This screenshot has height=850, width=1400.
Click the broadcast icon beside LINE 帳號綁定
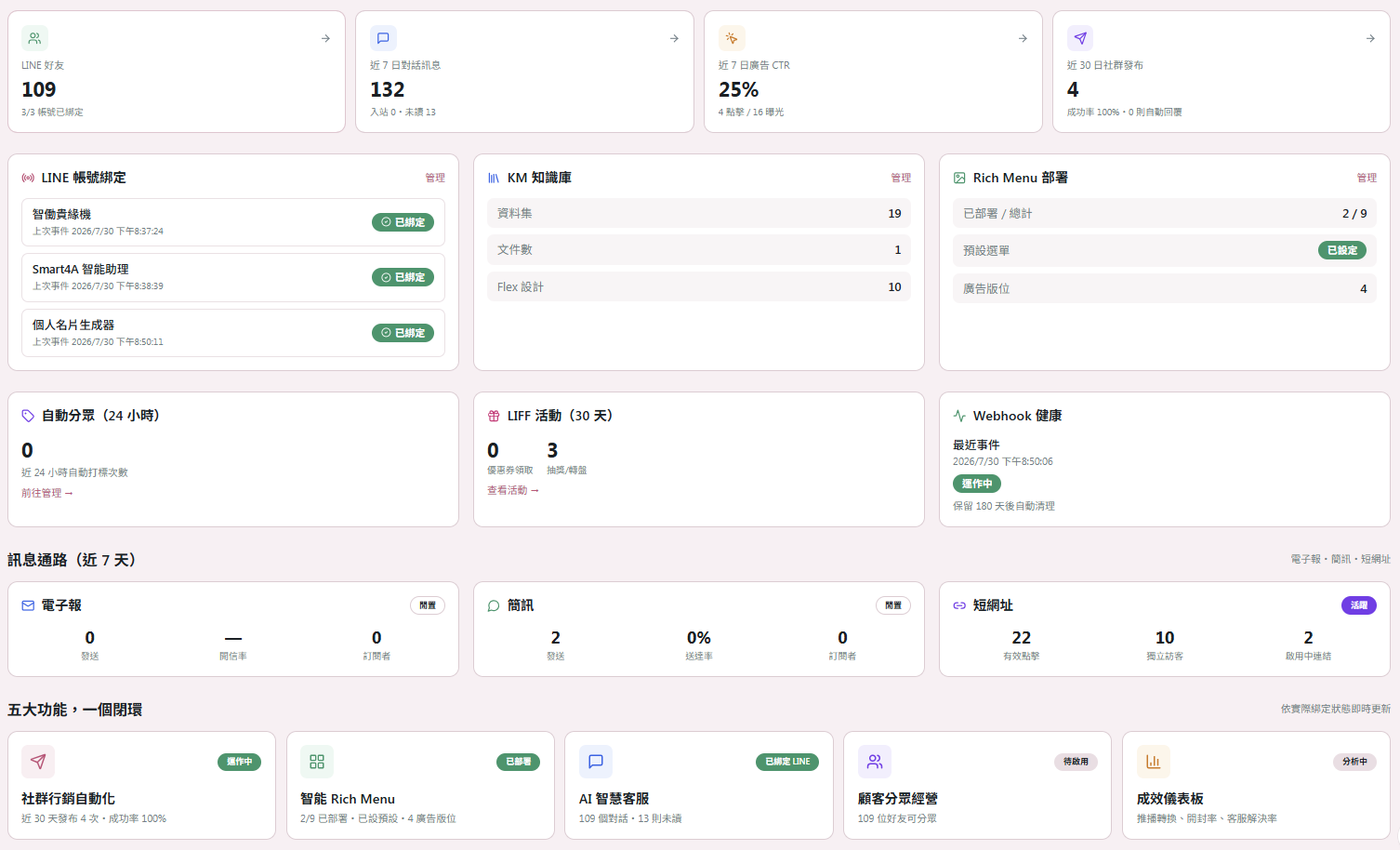pos(28,178)
